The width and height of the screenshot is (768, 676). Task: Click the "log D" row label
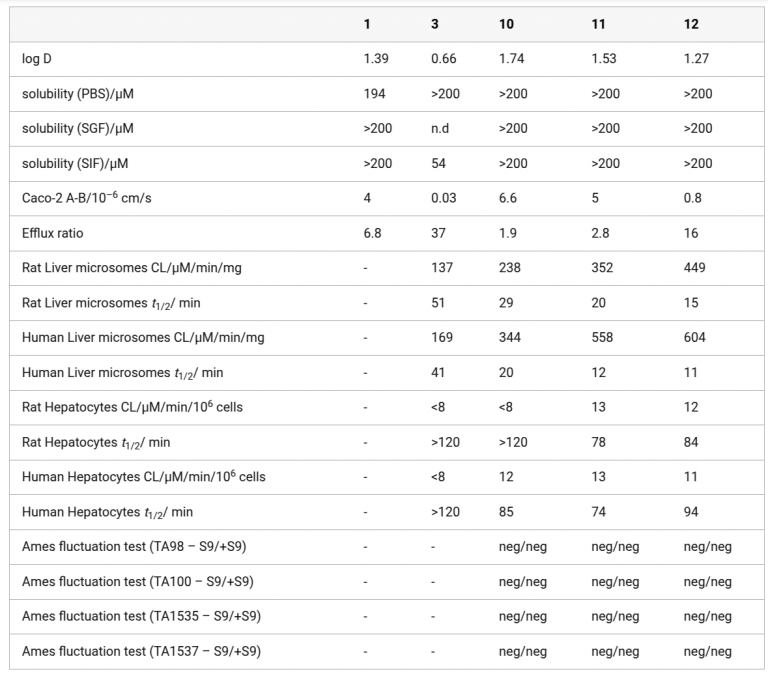(37, 59)
